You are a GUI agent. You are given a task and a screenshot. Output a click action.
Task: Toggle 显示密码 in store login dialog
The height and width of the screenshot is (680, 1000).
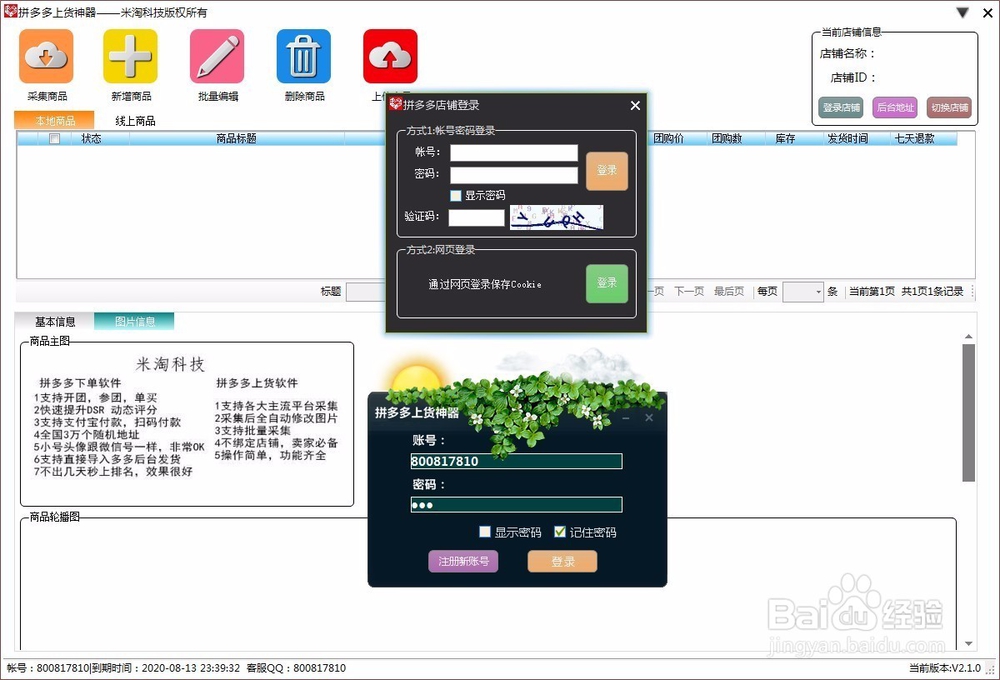tap(455, 195)
